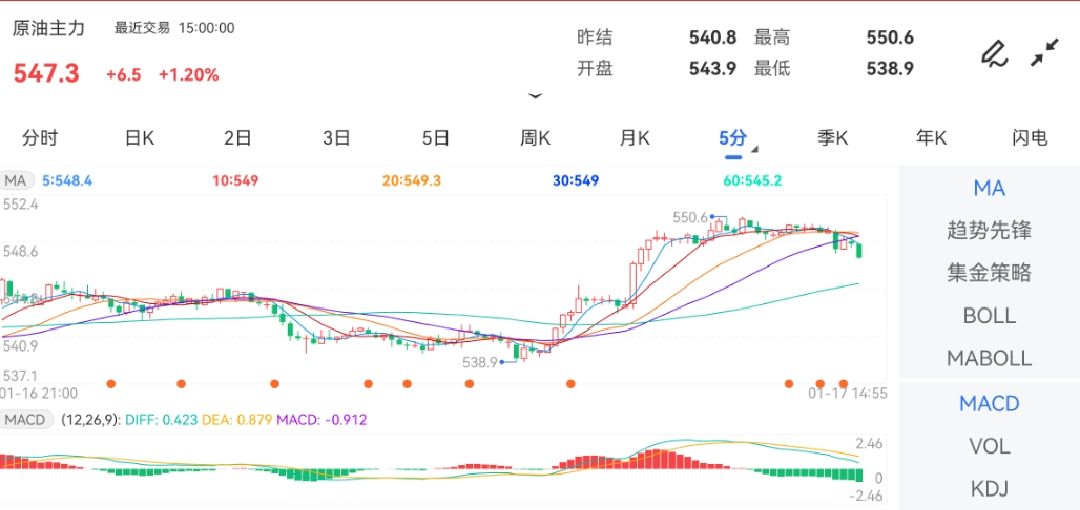This screenshot has height=510, width=1080.
Task: Switch to the 分时 chart tab
Action: tap(40, 138)
